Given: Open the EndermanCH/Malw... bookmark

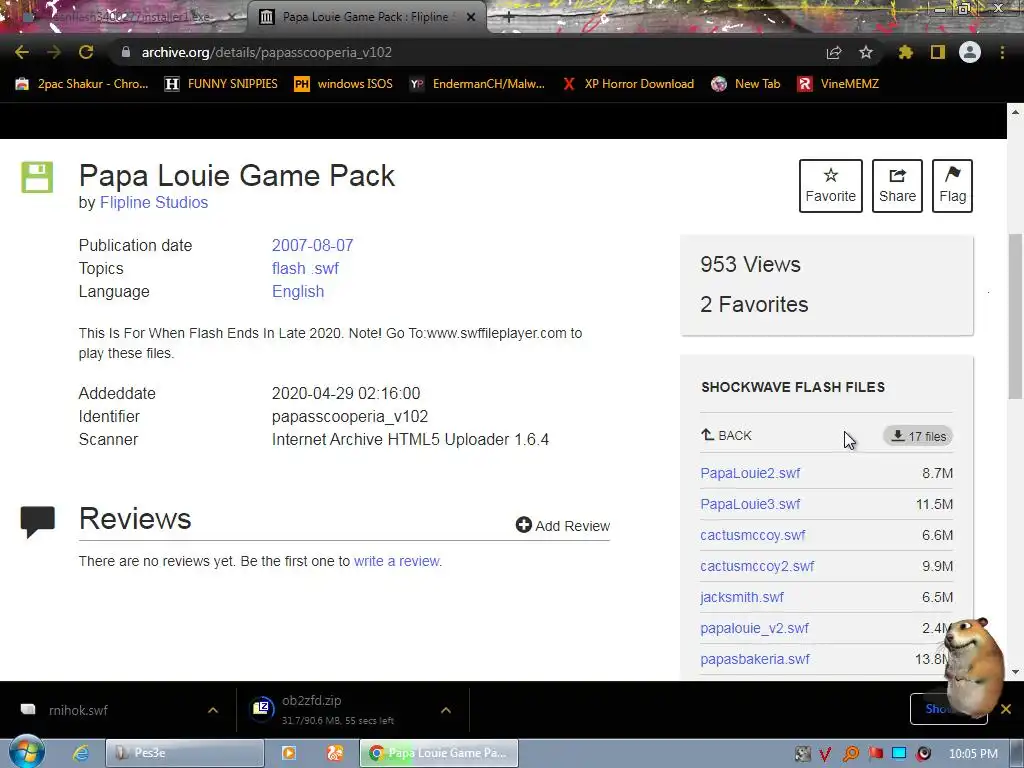Looking at the screenshot, I should pos(477,84).
